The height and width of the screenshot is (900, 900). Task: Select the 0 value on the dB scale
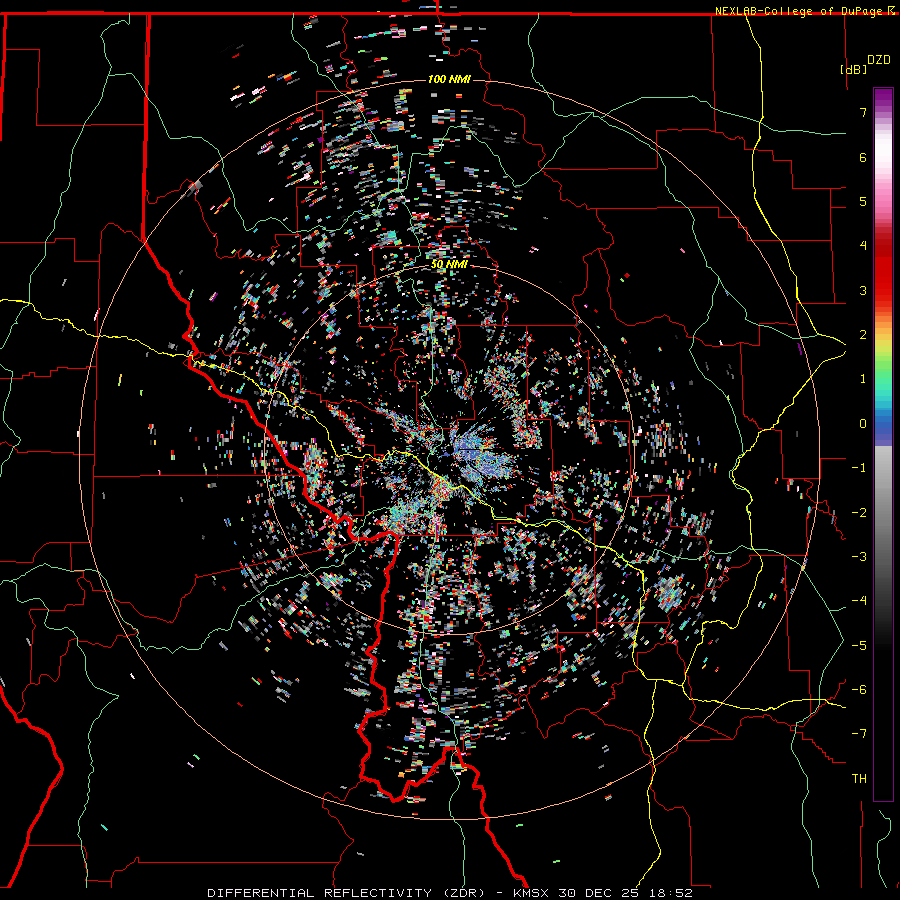pyautogui.click(x=862, y=424)
